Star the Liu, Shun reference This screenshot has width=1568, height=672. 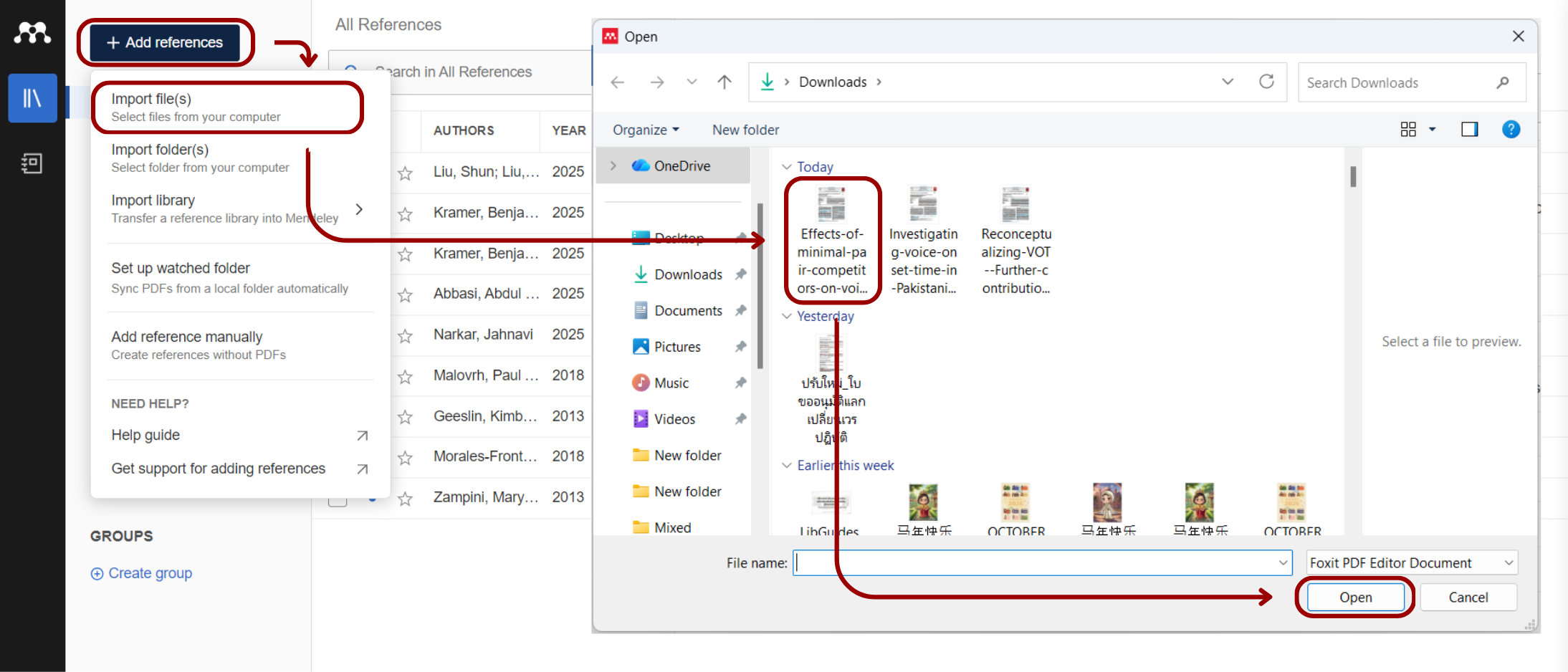coord(405,173)
